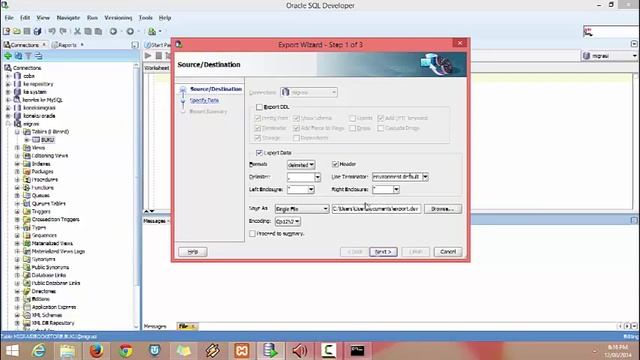Select the Materialized Views tree node
The width and height of the screenshot is (640, 360).
click(x=52, y=243)
